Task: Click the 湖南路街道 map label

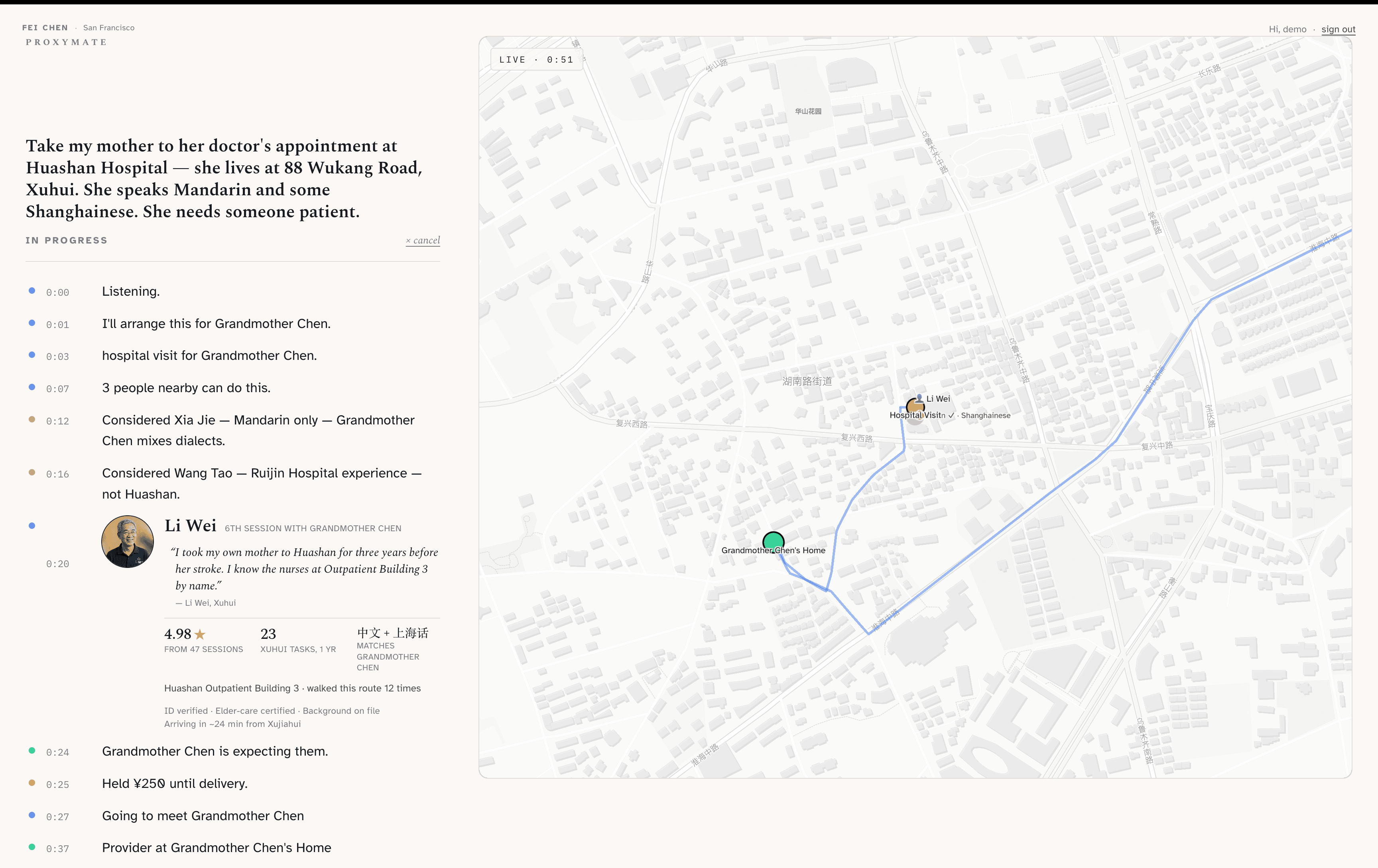Action: 807,381
